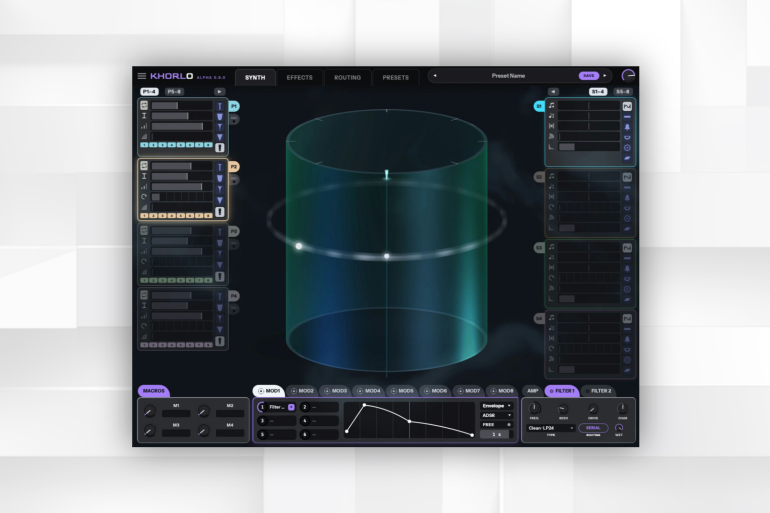Viewport: 770px width, 513px height.
Task: Select the waveform icon in S4 panel
Action: coord(627,319)
